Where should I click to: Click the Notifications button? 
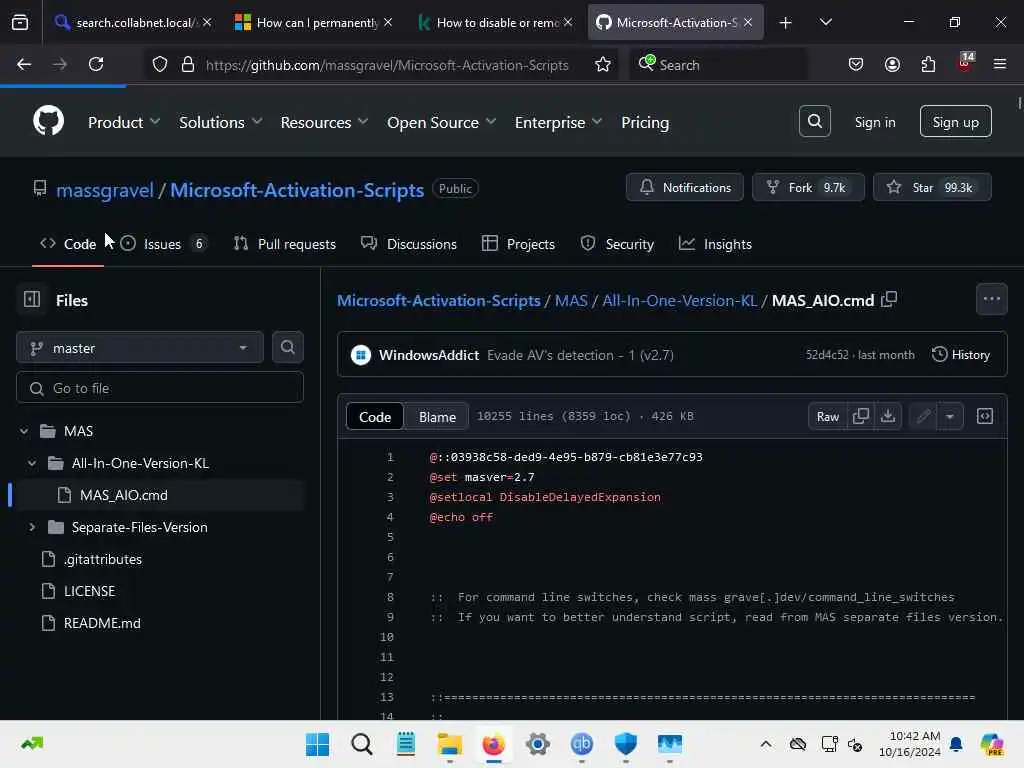pyautogui.click(x=684, y=187)
